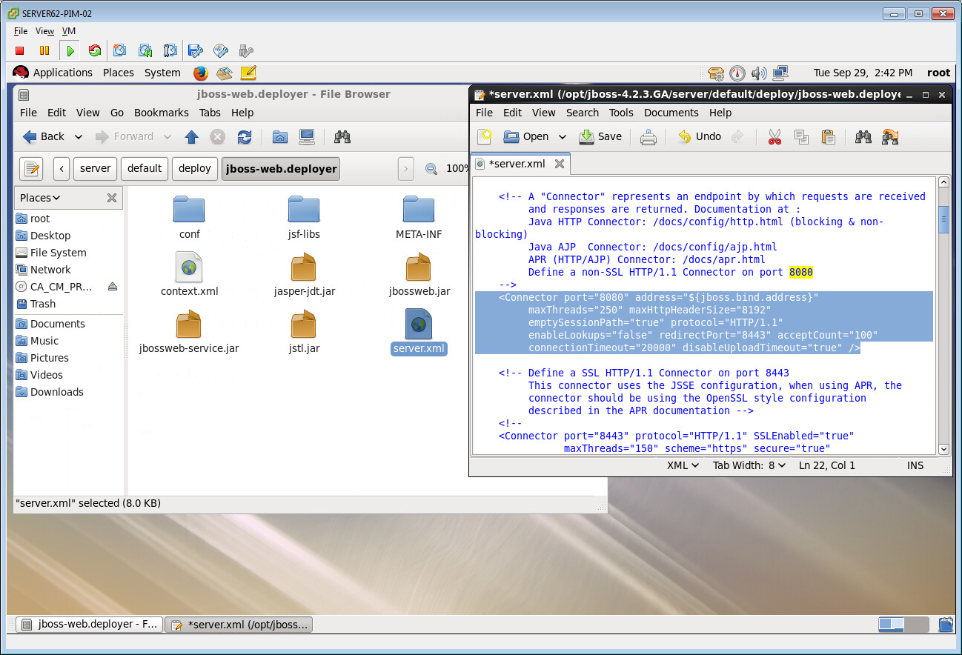The width and height of the screenshot is (962, 655).
Task: Show later path buttons with right chevron
Action: (406, 169)
